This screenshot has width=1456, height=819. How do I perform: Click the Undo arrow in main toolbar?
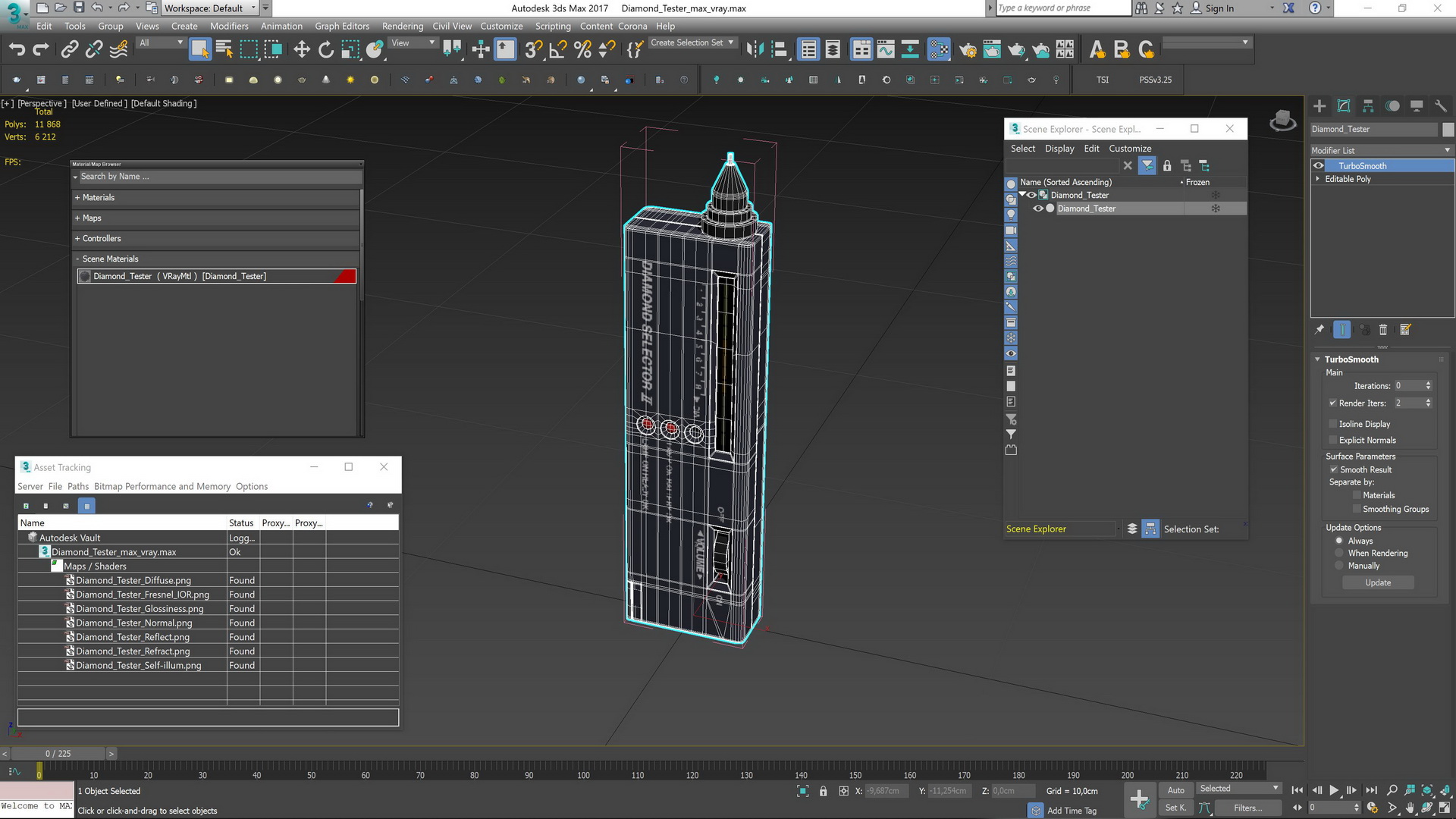pyautogui.click(x=17, y=50)
